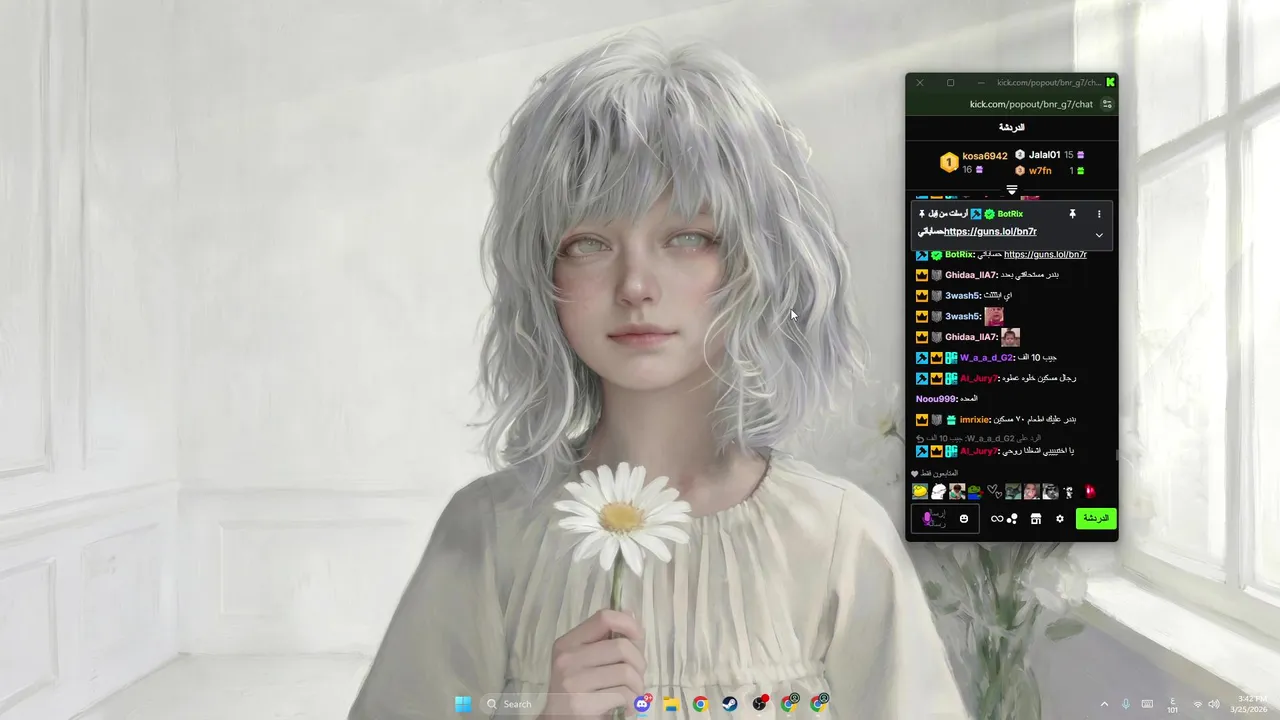Image resolution: width=1280 pixels, height=720 pixels.
Task: Click the gift badge beside imrixie
Action: (x=952, y=420)
